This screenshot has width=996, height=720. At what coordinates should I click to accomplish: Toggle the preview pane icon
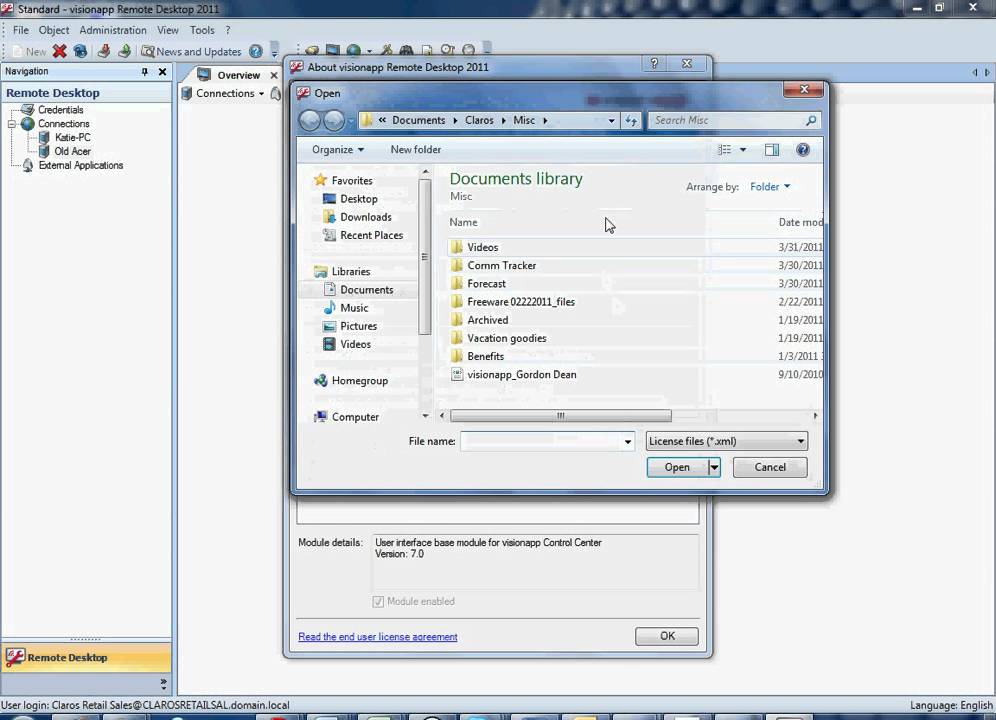click(772, 149)
